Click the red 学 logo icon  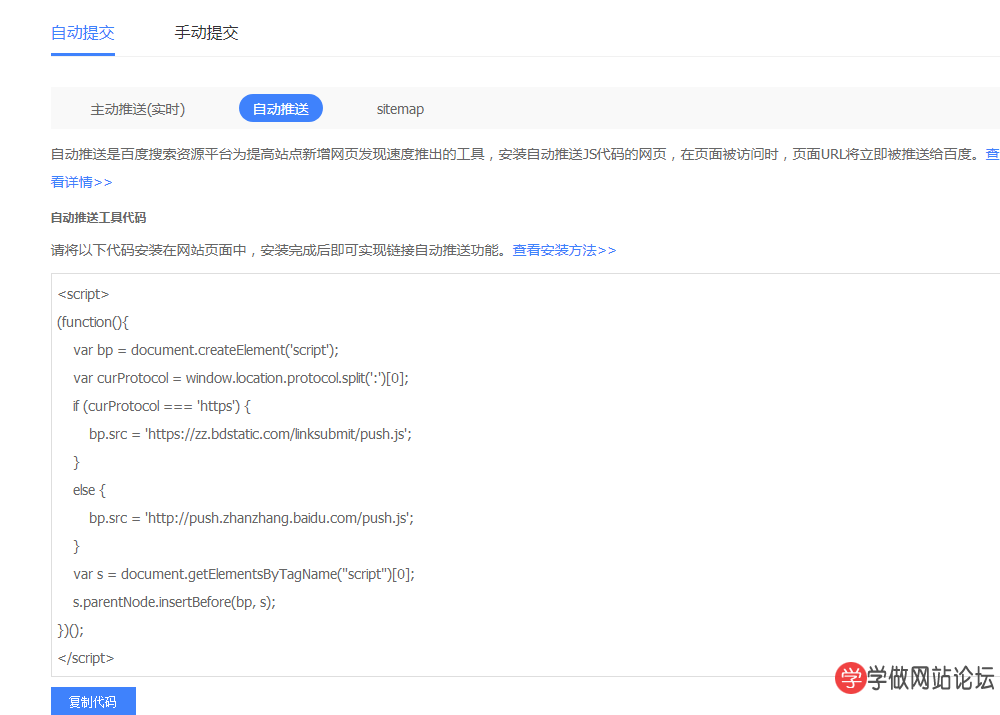click(850, 678)
